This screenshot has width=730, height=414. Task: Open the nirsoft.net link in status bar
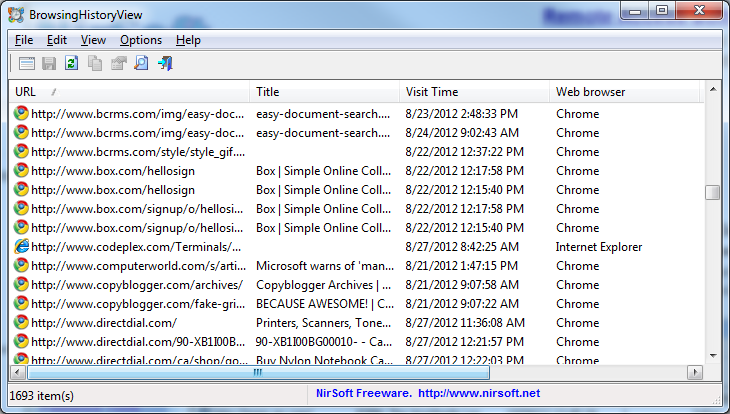(x=479, y=394)
